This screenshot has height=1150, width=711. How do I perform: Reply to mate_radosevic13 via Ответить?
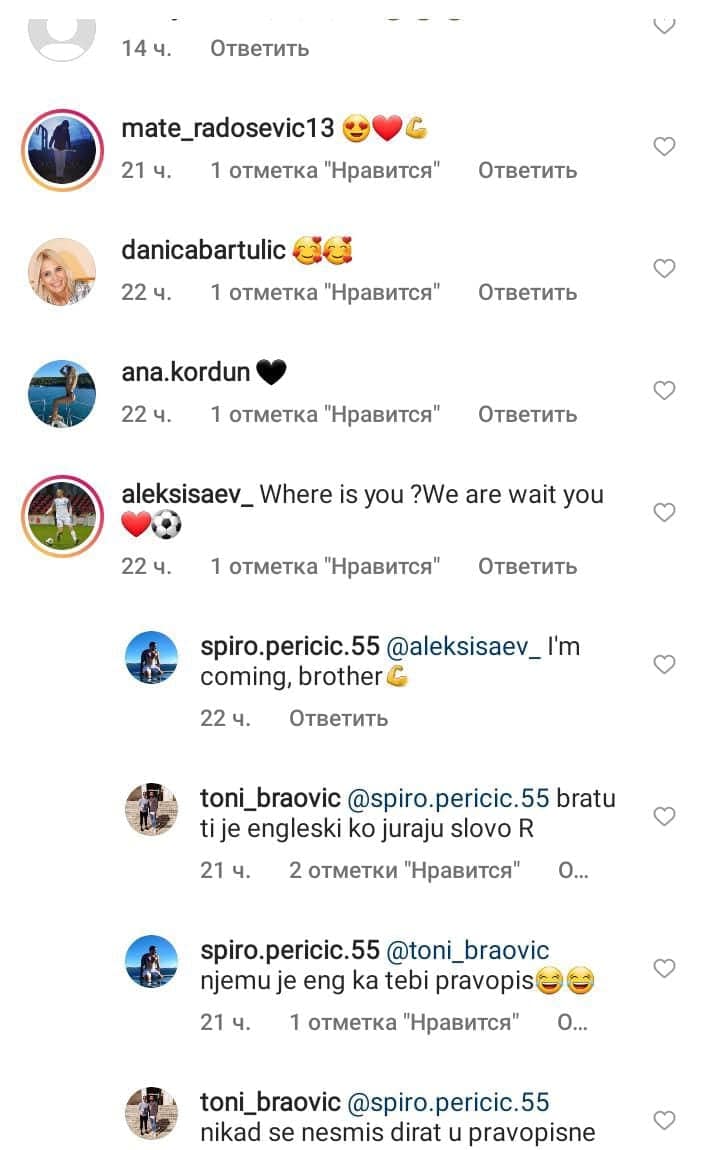point(528,171)
